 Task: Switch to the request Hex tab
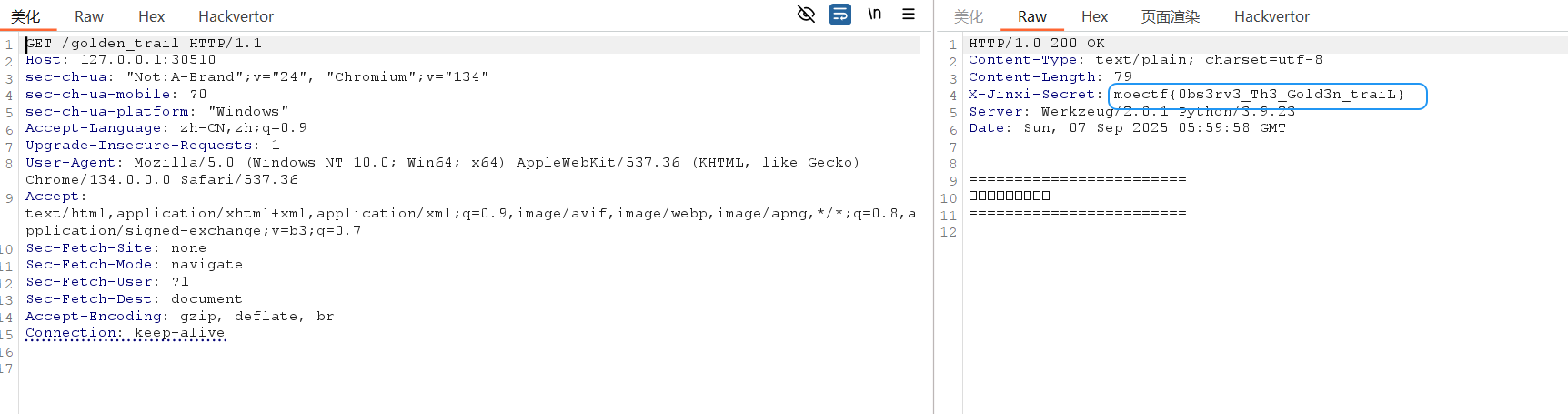pyautogui.click(x=152, y=16)
